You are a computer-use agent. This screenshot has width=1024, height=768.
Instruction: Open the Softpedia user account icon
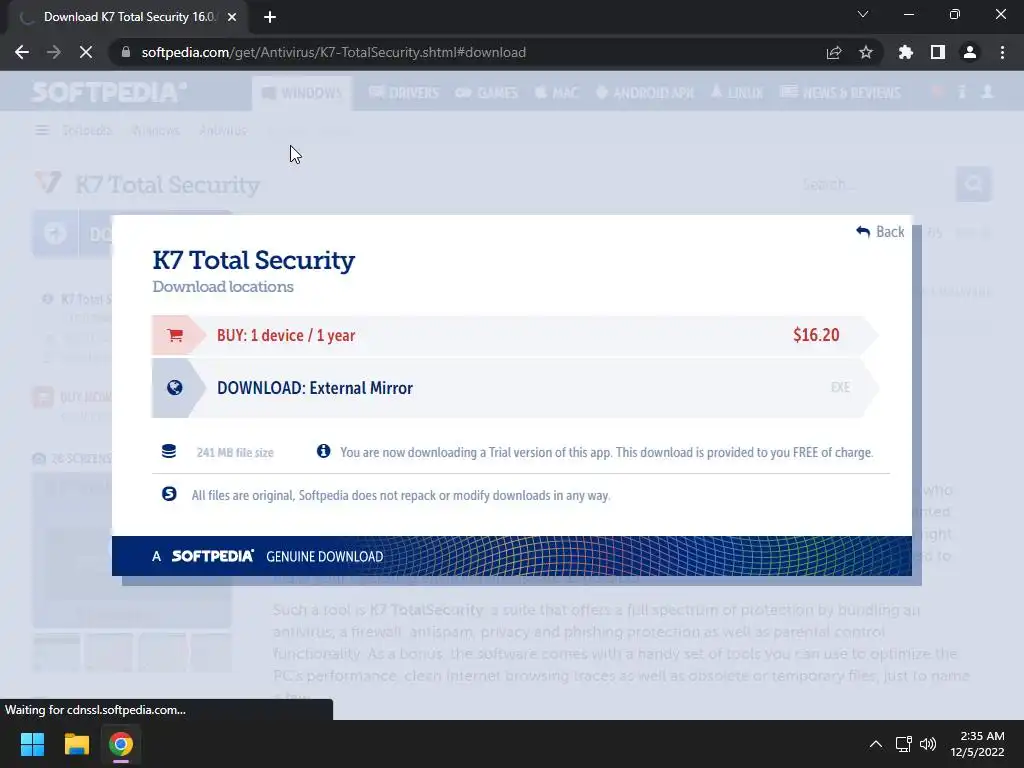click(x=987, y=92)
